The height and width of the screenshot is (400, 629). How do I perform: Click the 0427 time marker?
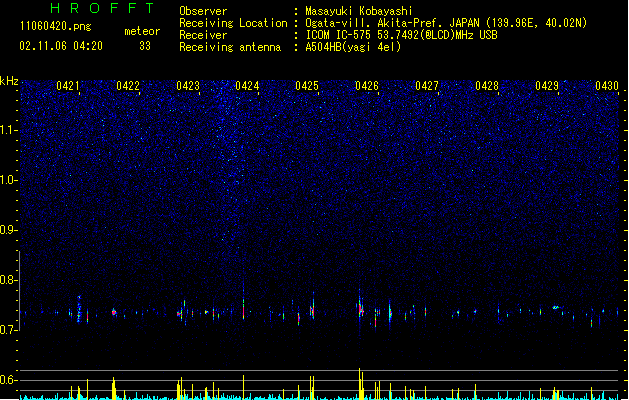point(427,85)
